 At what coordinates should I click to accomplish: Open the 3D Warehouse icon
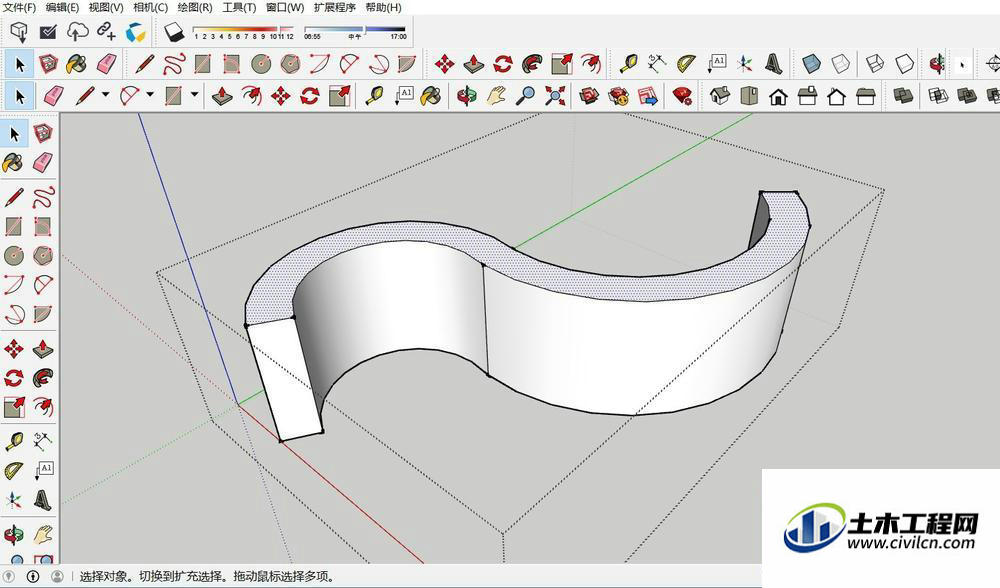tap(589, 96)
